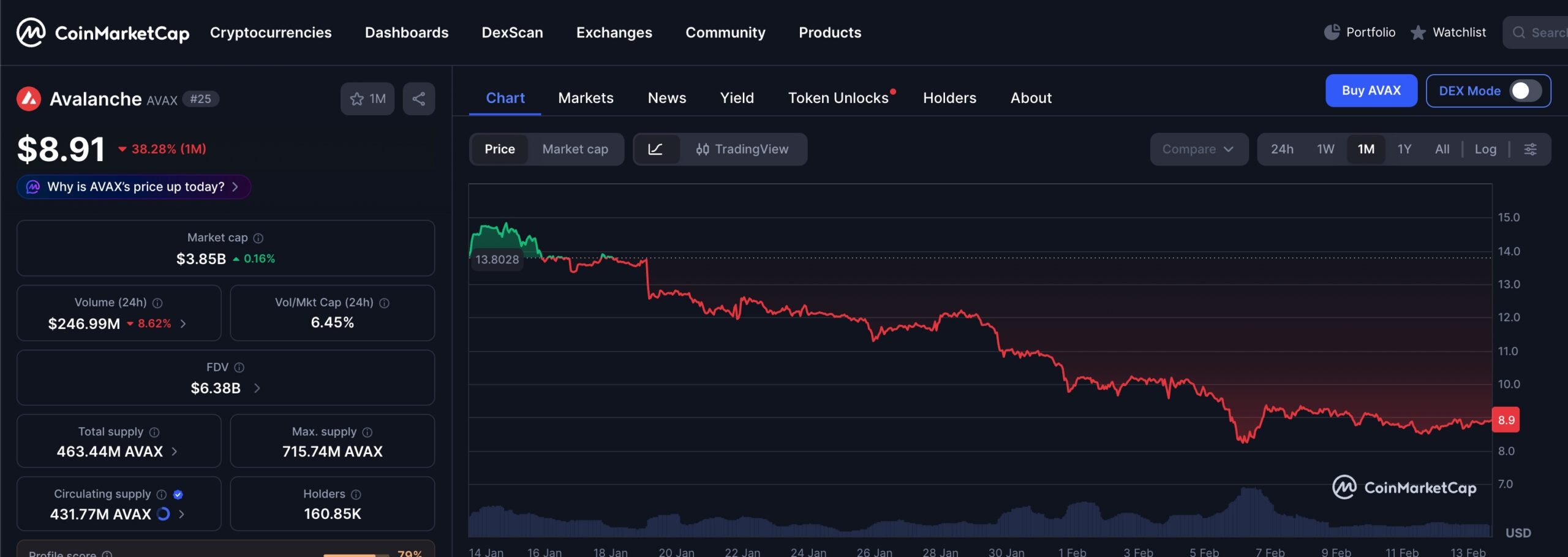The image size is (1568, 557).
Task: Click the verified circulating supply badge
Action: point(178,494)
